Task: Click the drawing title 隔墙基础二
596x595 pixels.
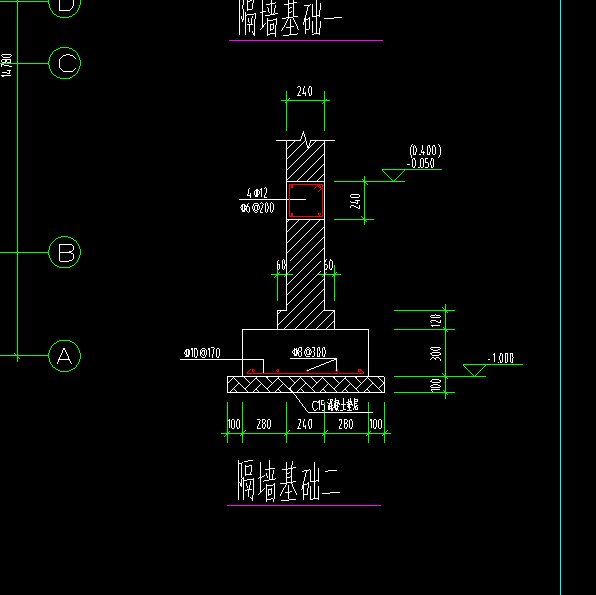Action: click(289, 481)
